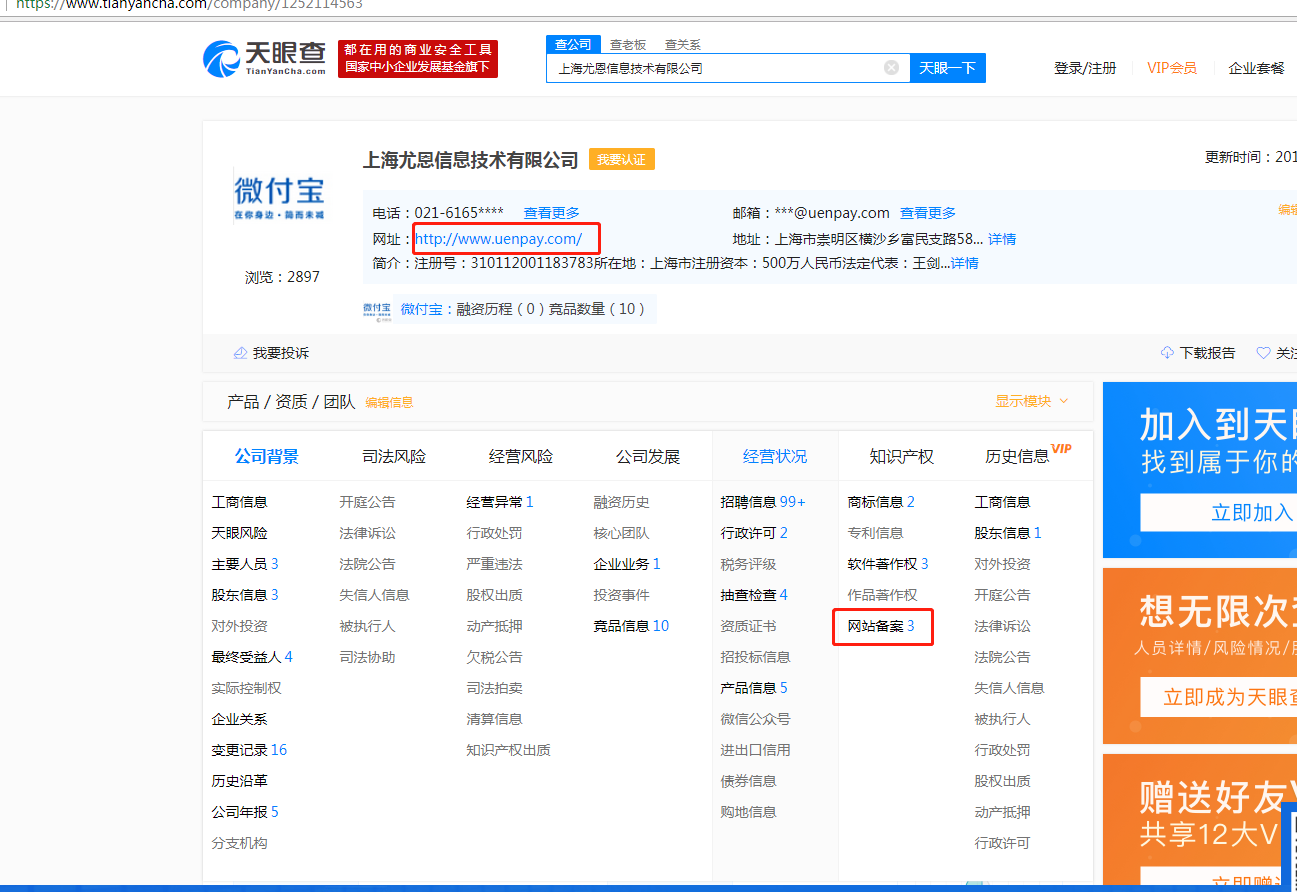Open 企业业务 1 entry
The image size is (1297, 892).
pyautogui.click(x=627, y=564)
